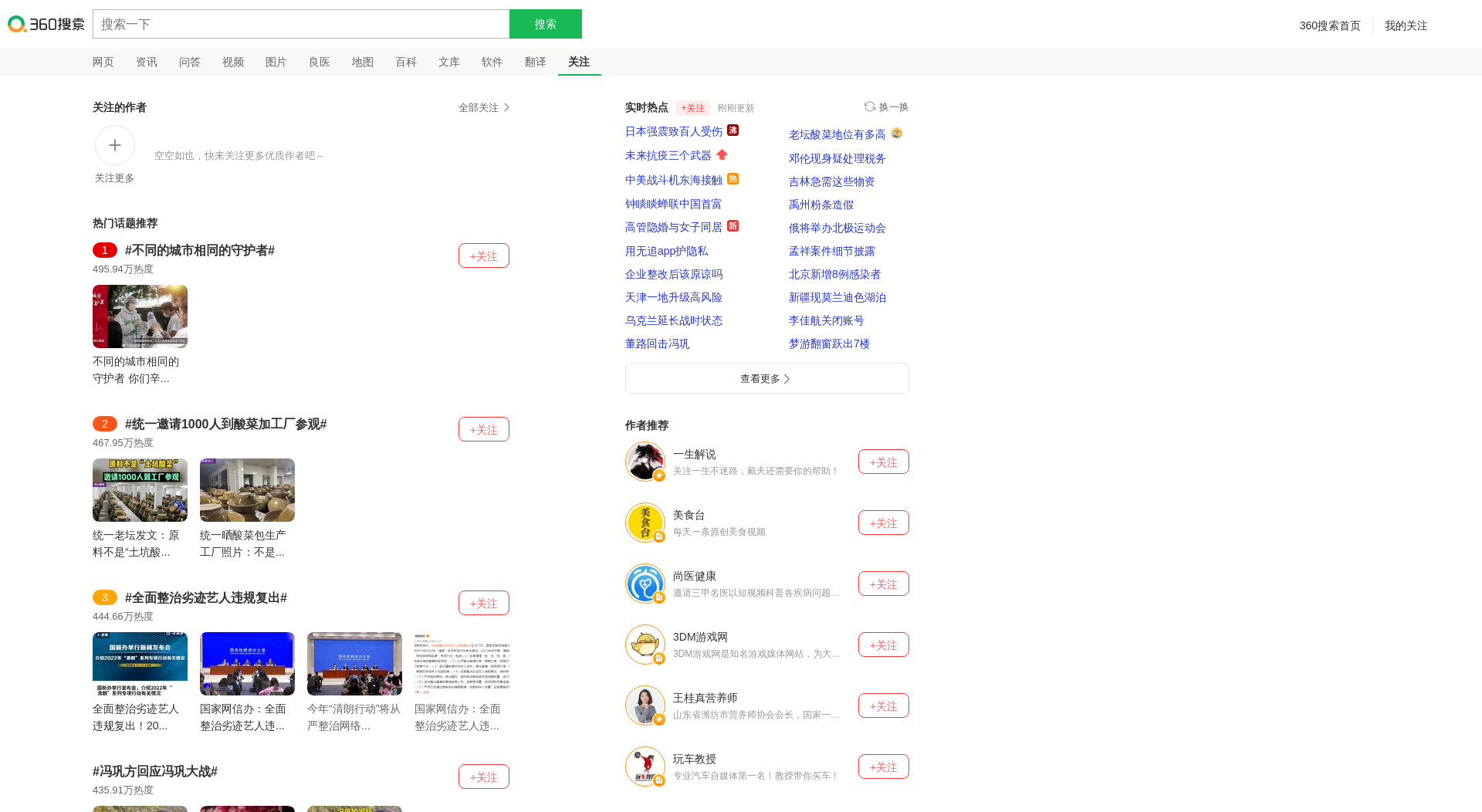Switch to the 视频 tab

click(233, 62)
